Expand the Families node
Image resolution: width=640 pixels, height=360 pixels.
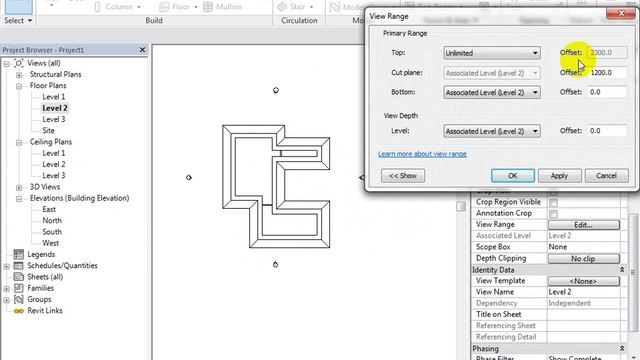(7, 289)
